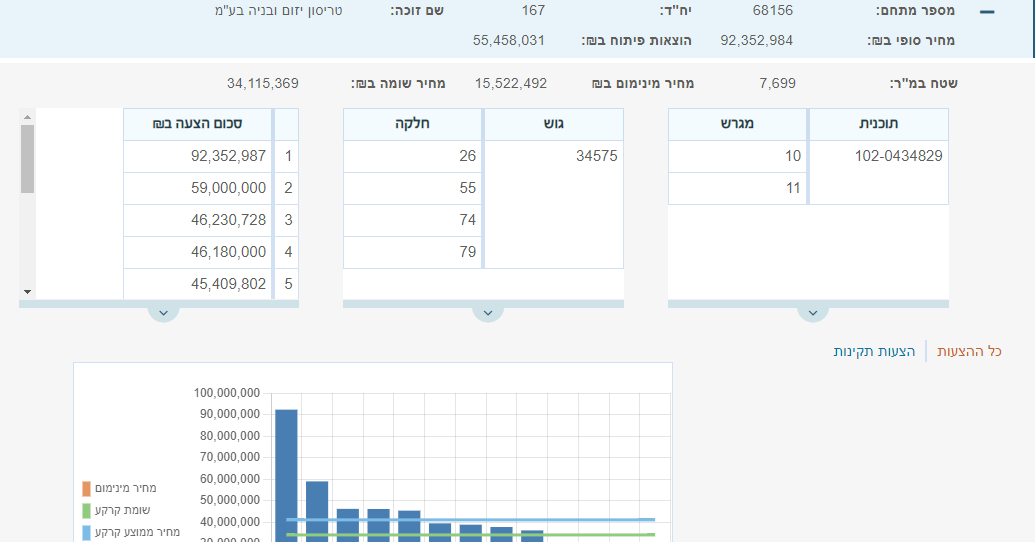Click the מגרש column header

click(737, 124)
